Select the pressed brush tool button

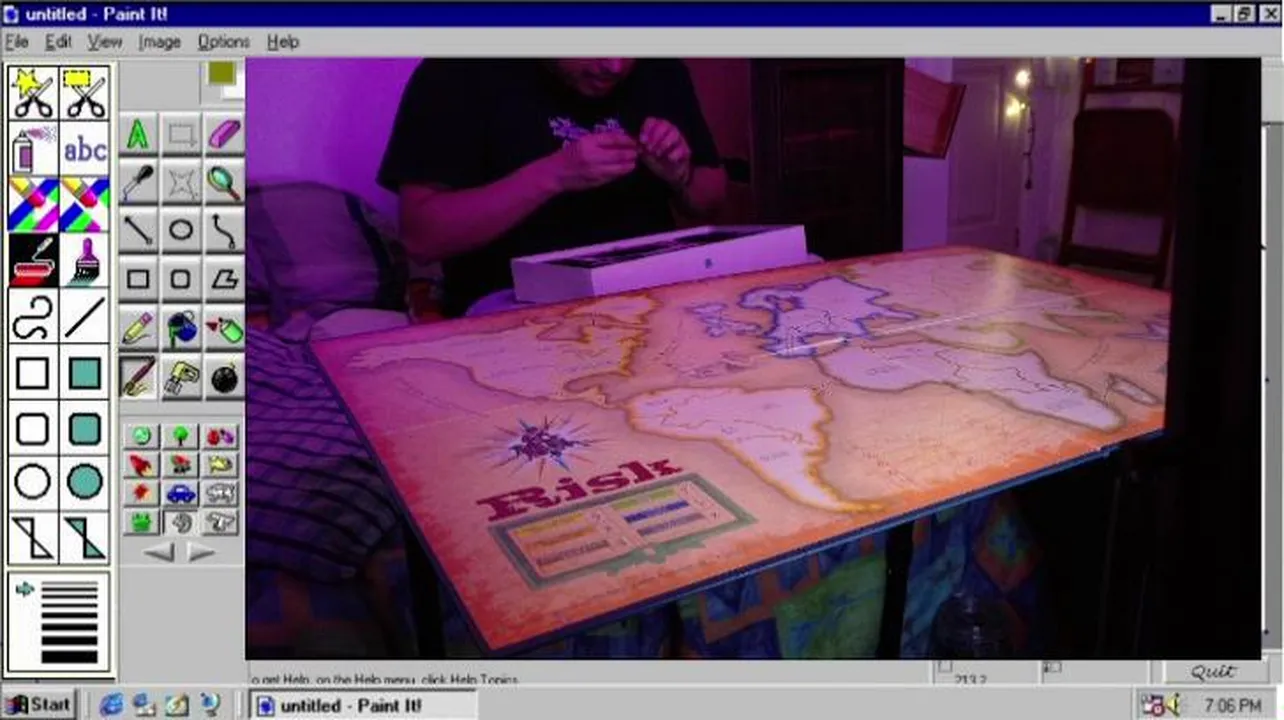pos(138,378)
